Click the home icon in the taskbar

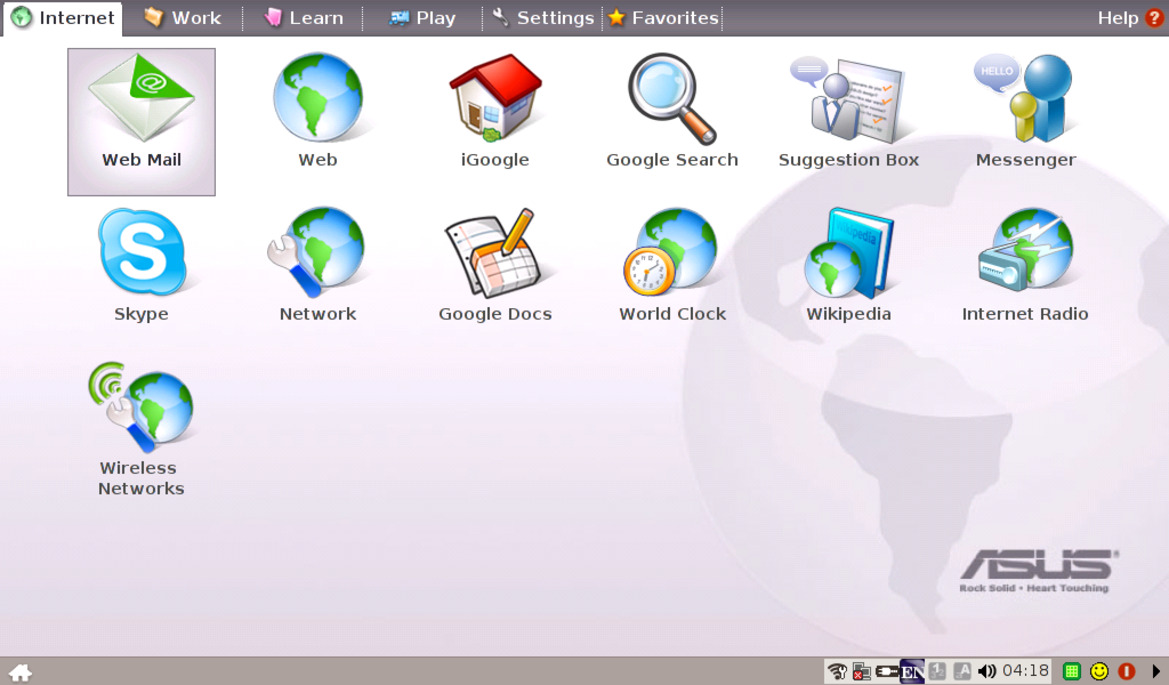coord(20,672)
